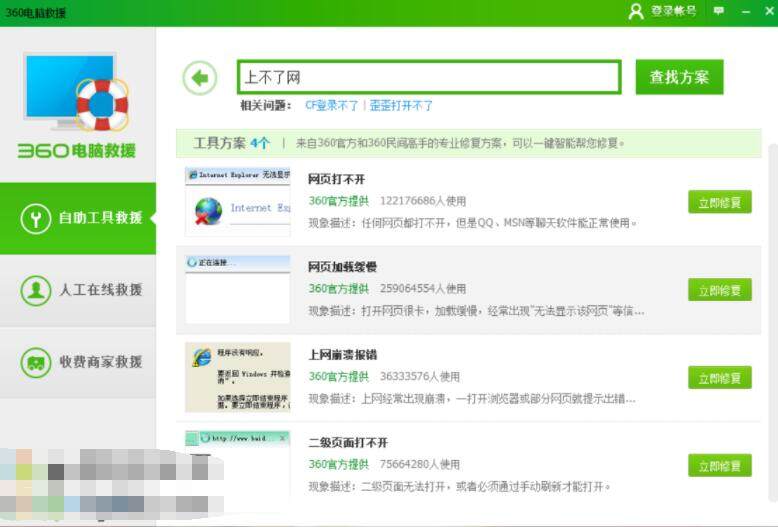Click the 登录帐号 login text

[673, 11]
